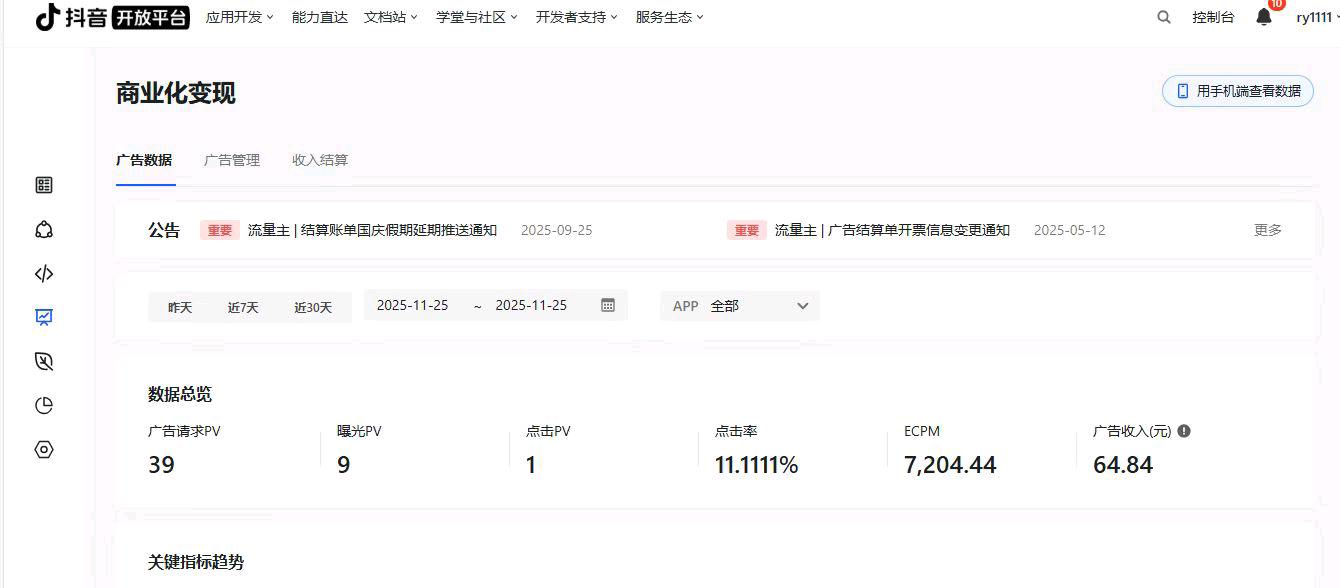Viewport: 1340px width, 588px height.
Task: Click the top sidebar list panel icon
Action: coord(43,184)
